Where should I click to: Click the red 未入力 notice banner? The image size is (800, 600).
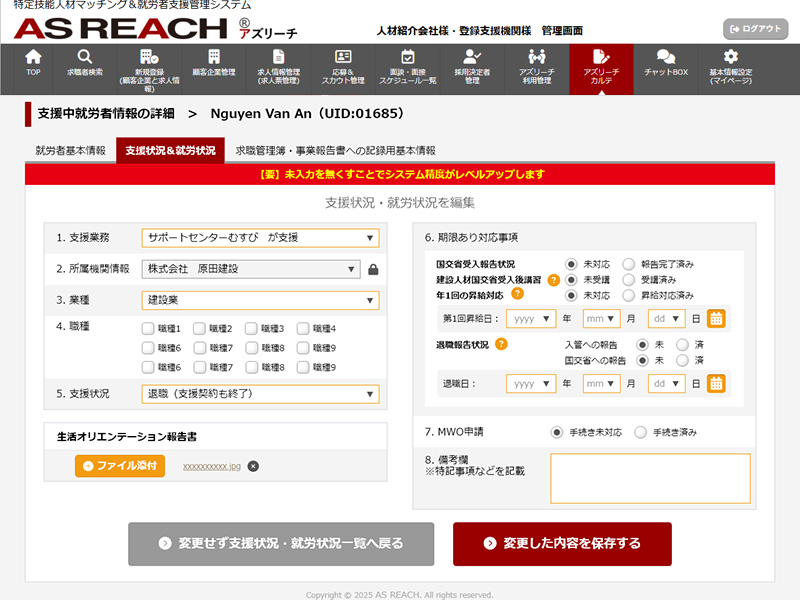(x=400, y=174)
